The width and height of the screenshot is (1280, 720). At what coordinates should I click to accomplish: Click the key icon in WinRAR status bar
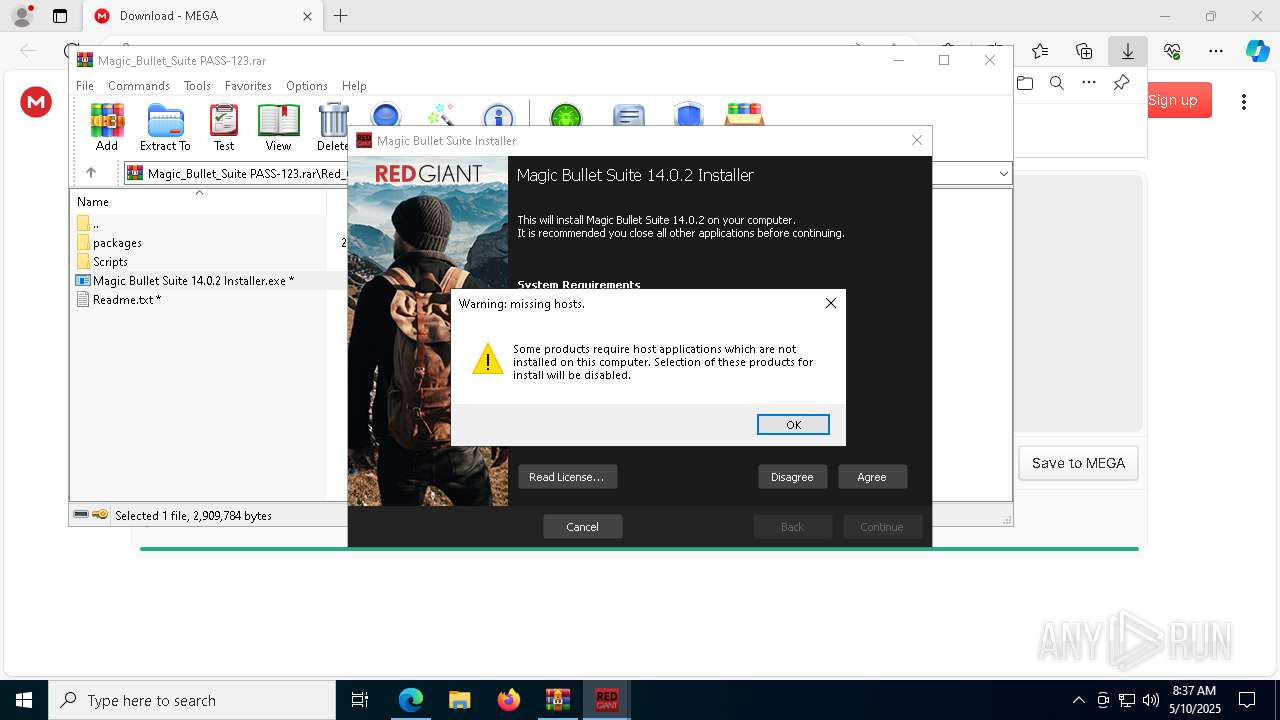tap(100, 515)
